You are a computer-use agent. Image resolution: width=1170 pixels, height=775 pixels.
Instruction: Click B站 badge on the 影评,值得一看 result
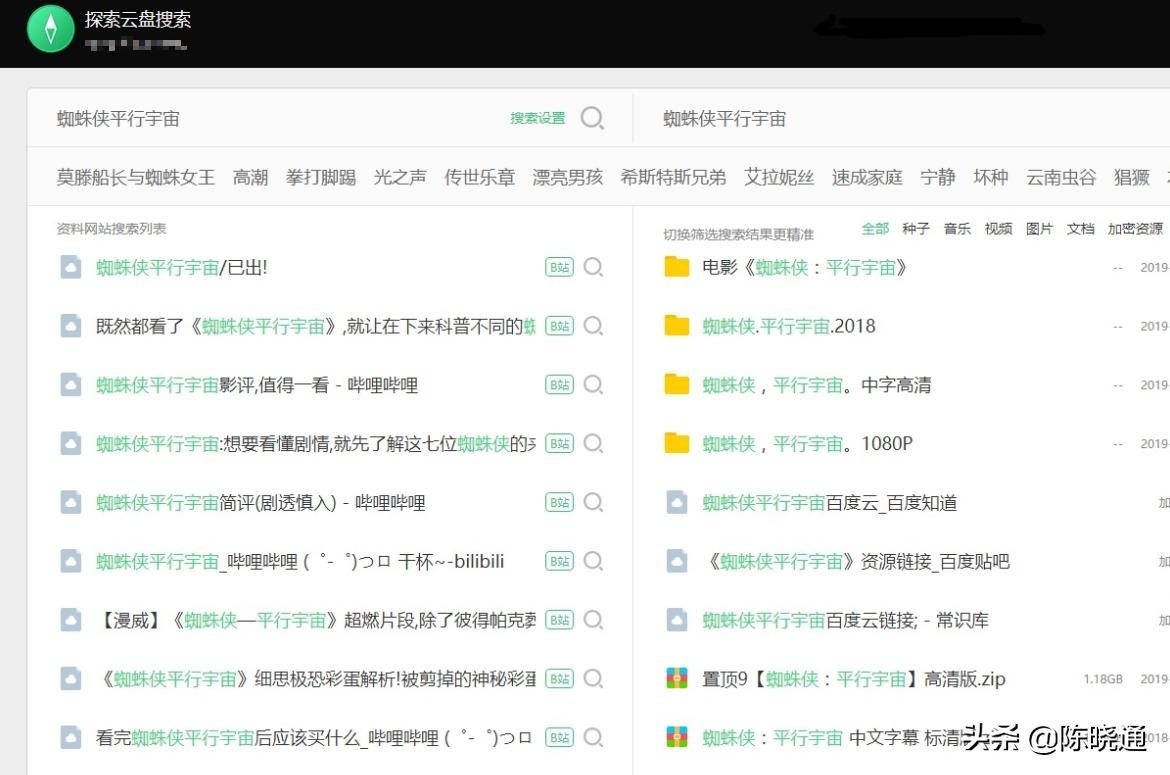click(x=559, y=385)
